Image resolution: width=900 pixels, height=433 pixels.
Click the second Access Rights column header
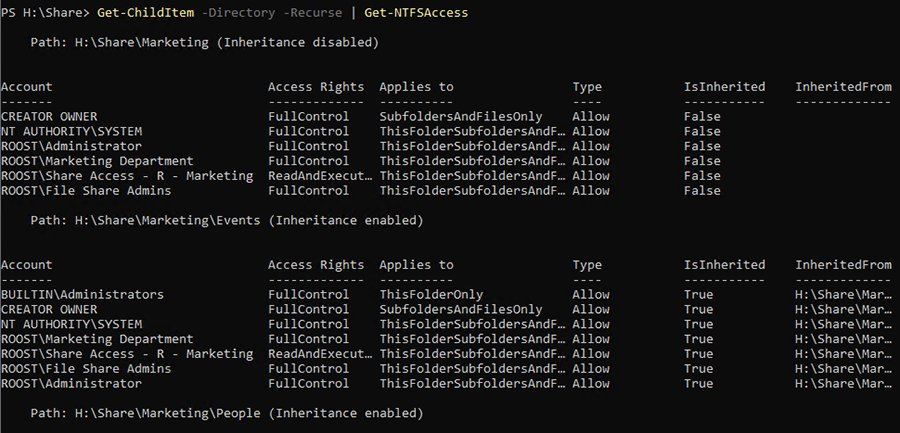(x=316, y=265)
